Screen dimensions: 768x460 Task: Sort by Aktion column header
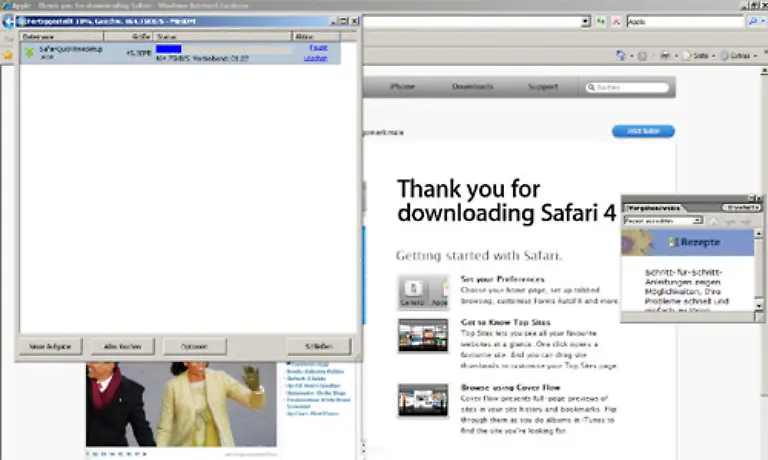click(316, 37)
